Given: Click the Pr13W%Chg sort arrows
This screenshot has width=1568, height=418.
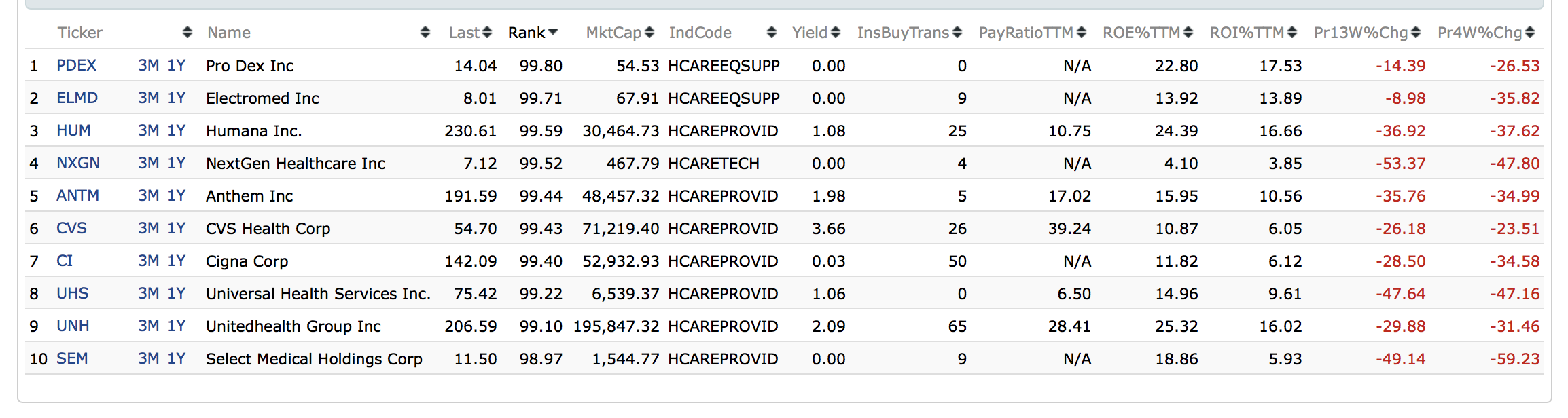Looking at the screenshot, I should [x=1416, y=33].
